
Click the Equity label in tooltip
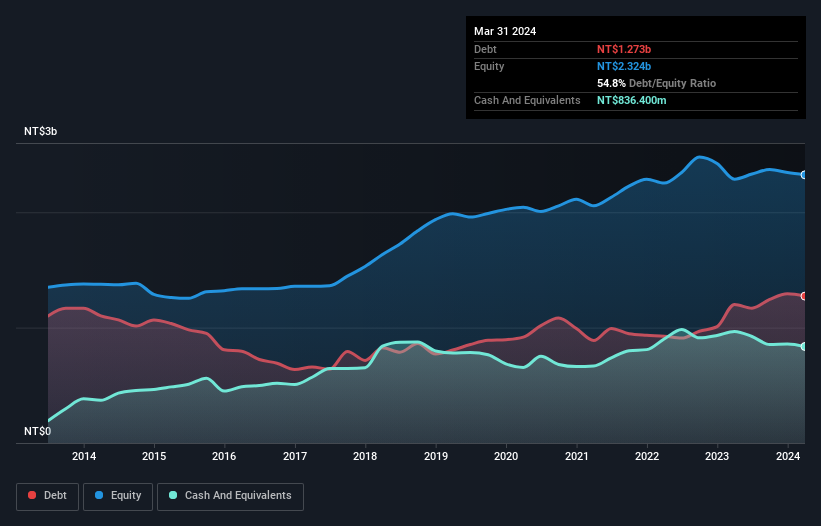click(489, 66)
